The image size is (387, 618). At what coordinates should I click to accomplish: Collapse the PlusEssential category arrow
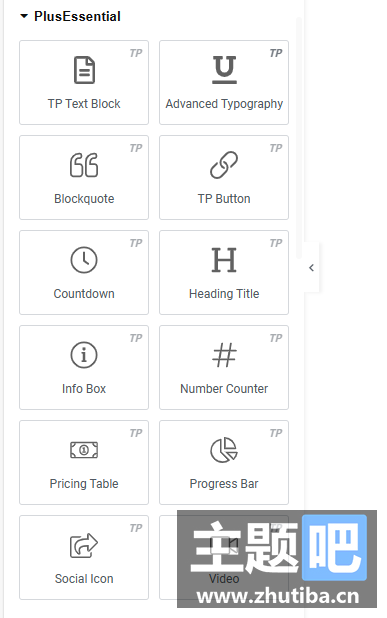tap(24, 17)
